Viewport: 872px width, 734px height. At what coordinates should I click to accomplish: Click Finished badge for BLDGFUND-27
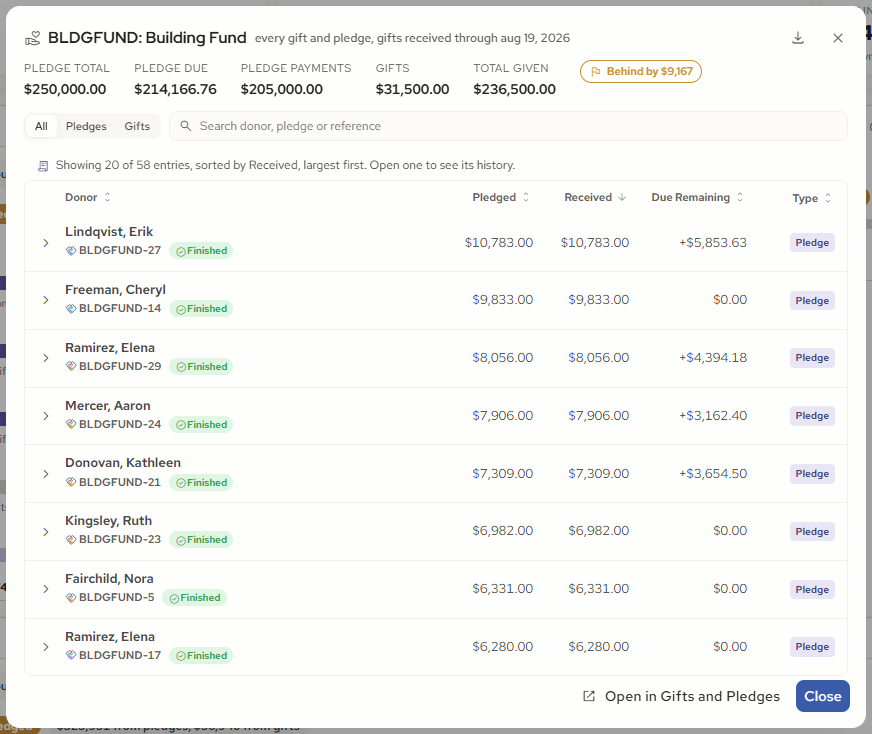point(201,251)
